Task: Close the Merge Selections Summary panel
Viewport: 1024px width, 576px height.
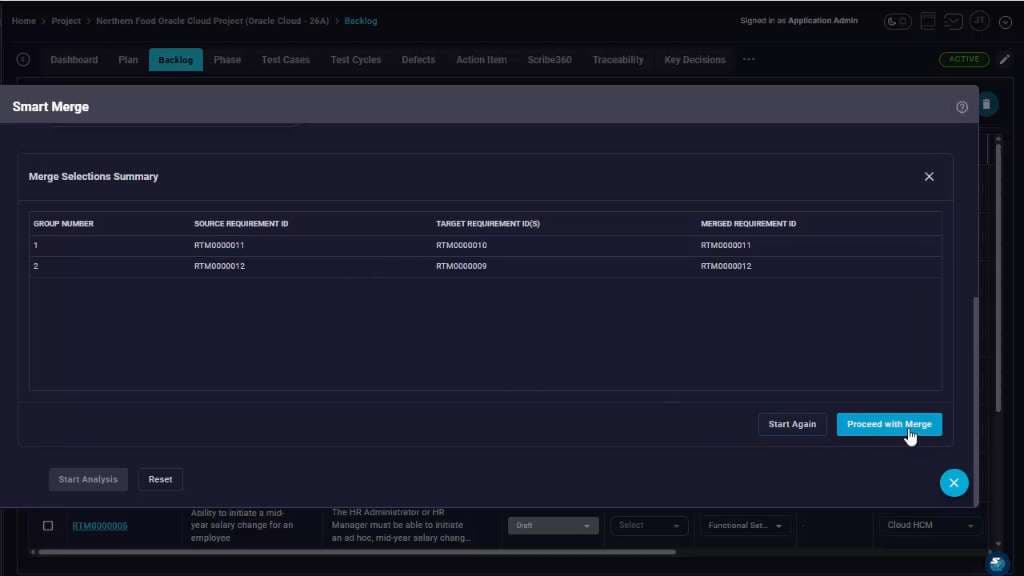Action: (x=929, y=176)
